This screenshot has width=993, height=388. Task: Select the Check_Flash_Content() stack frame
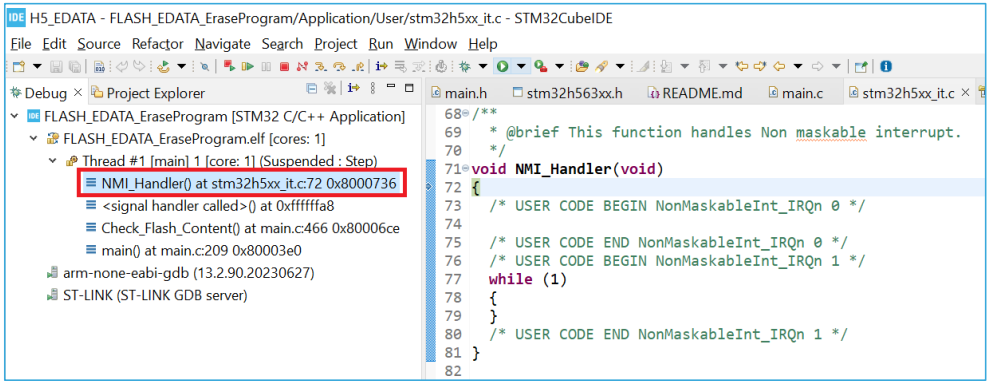click(242, 228)
